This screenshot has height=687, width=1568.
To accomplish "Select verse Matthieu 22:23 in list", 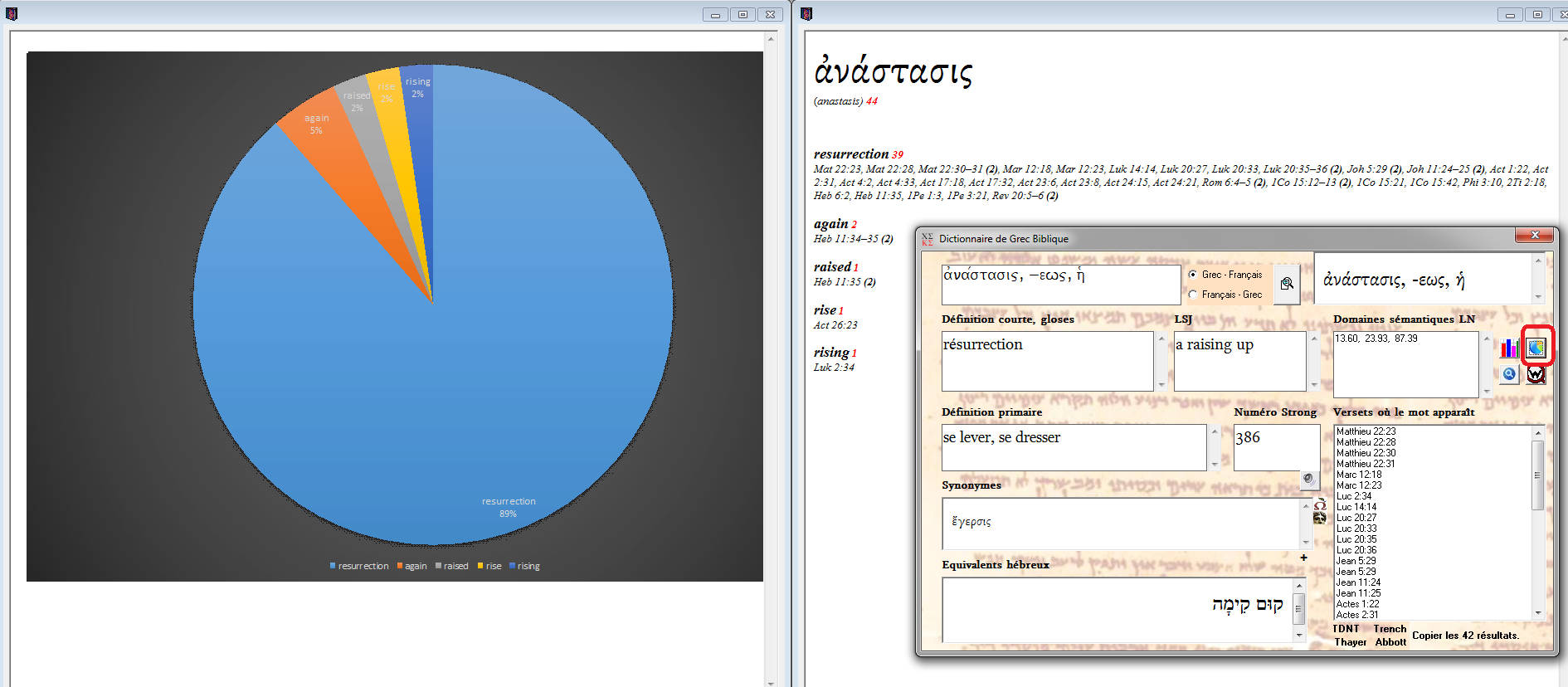I will tap(1366, 431).
